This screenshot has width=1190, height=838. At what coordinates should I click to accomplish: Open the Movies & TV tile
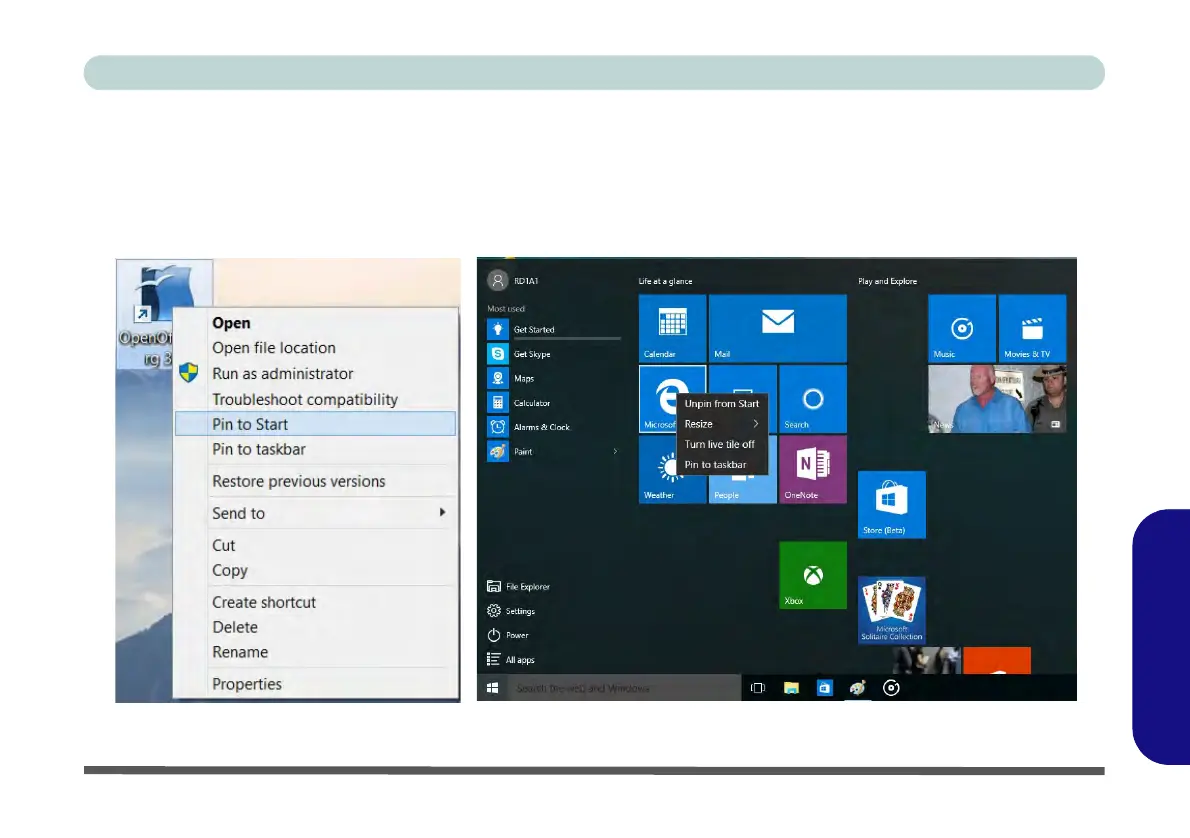point(1032,328)
